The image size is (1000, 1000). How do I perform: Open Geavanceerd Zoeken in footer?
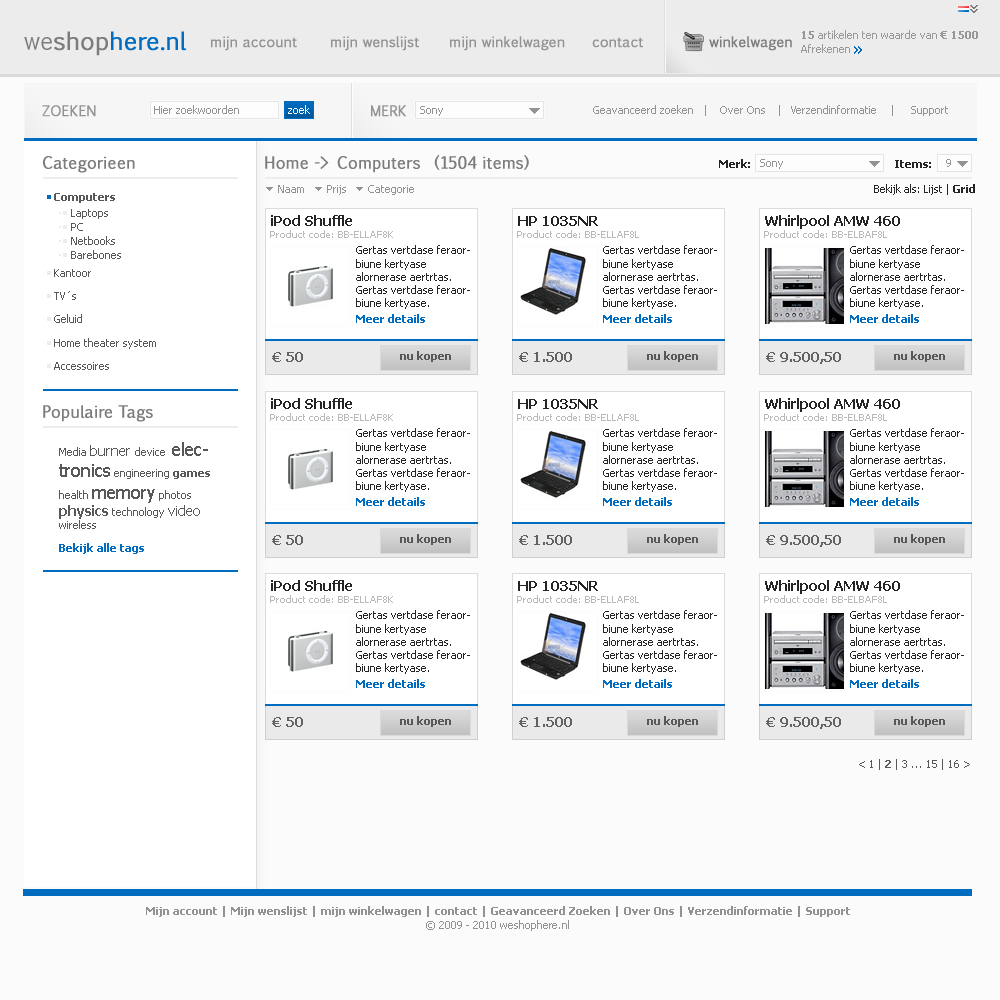550,911
